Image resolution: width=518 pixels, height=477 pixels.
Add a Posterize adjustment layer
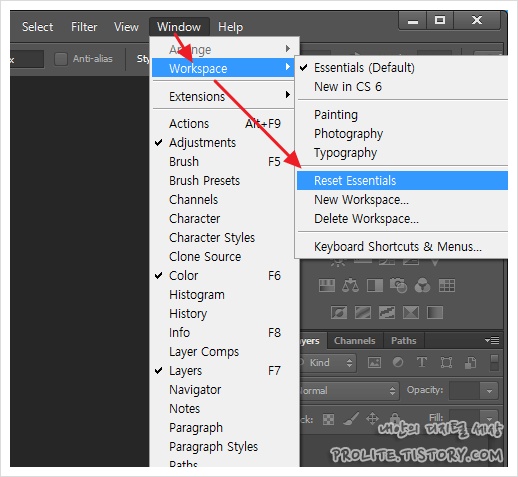pos(363,313)
